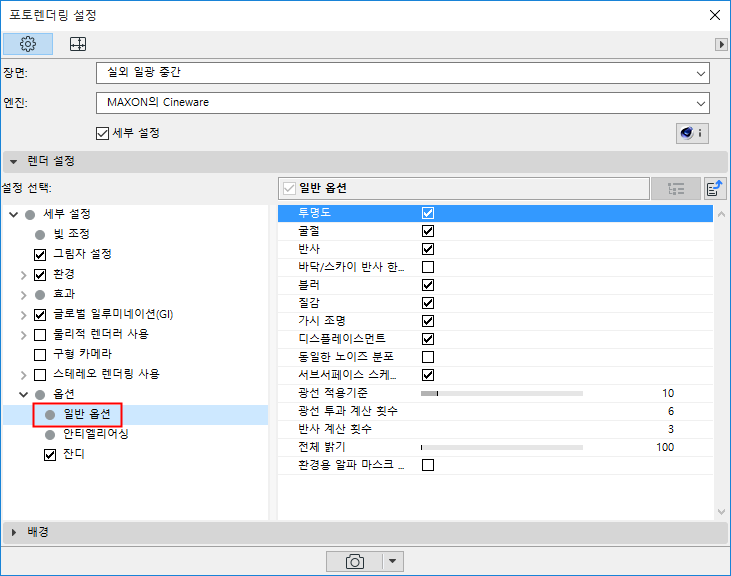Open the render button dropdown arrow
731x576 pixels.
pyautogui.click(x=393, y=562)
